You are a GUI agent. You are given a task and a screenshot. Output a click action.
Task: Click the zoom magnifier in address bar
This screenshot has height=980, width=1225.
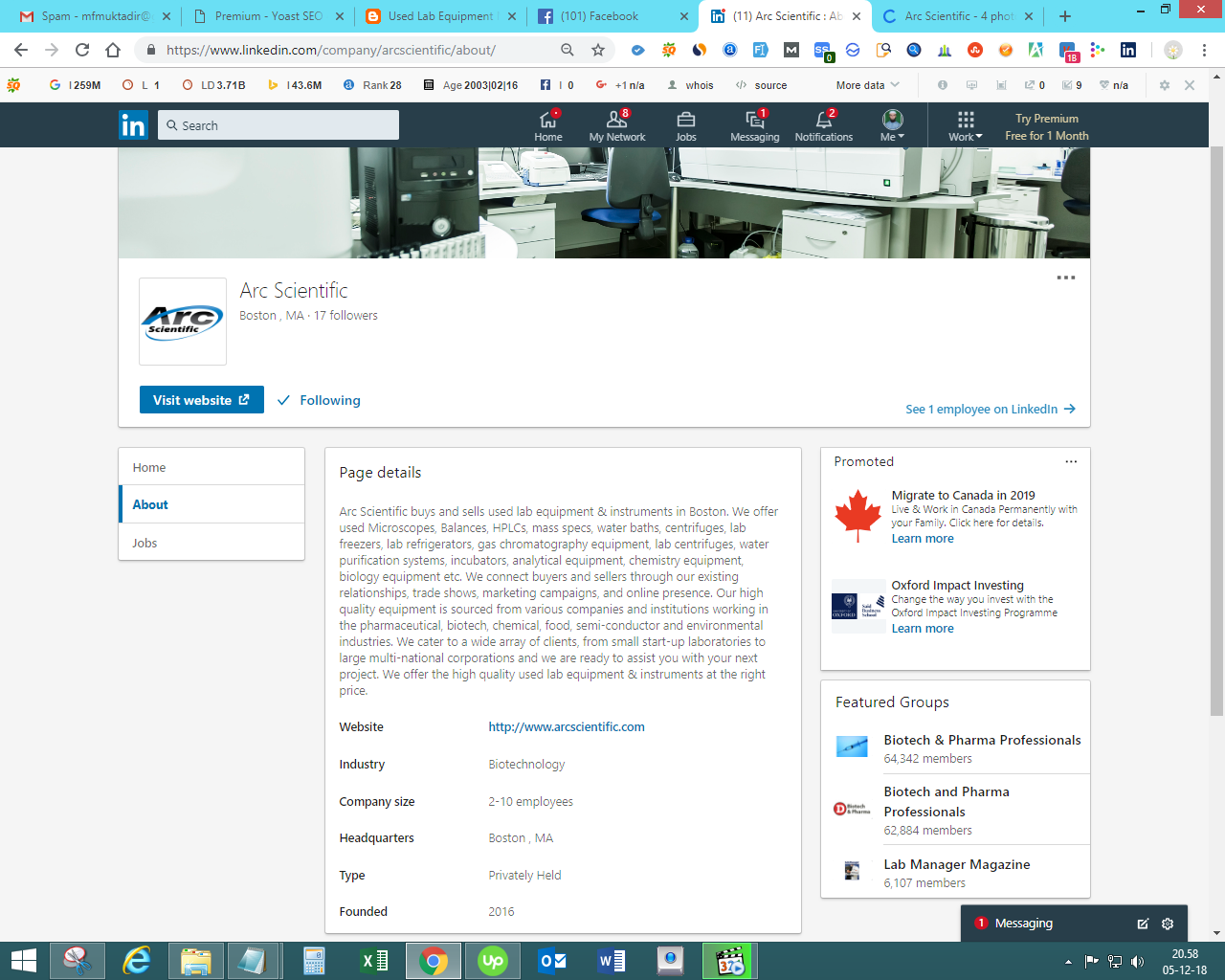point(568,50)
